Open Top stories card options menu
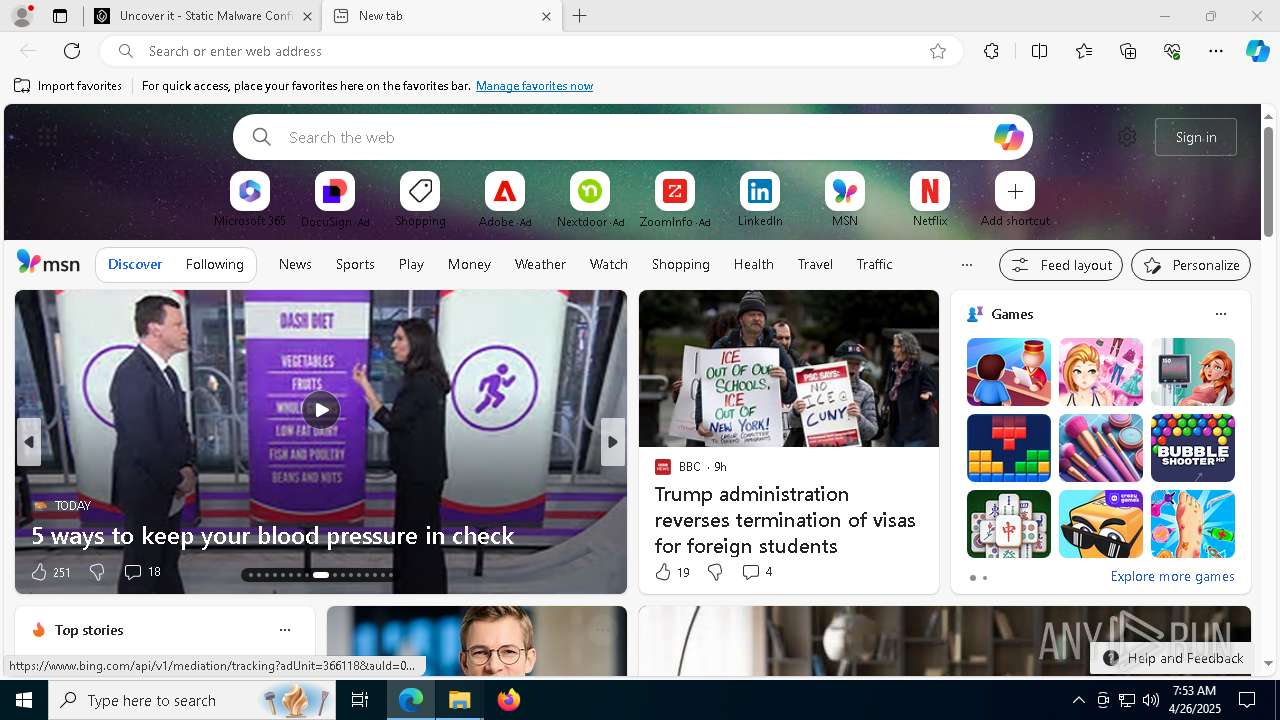 (x=285, y=630)
